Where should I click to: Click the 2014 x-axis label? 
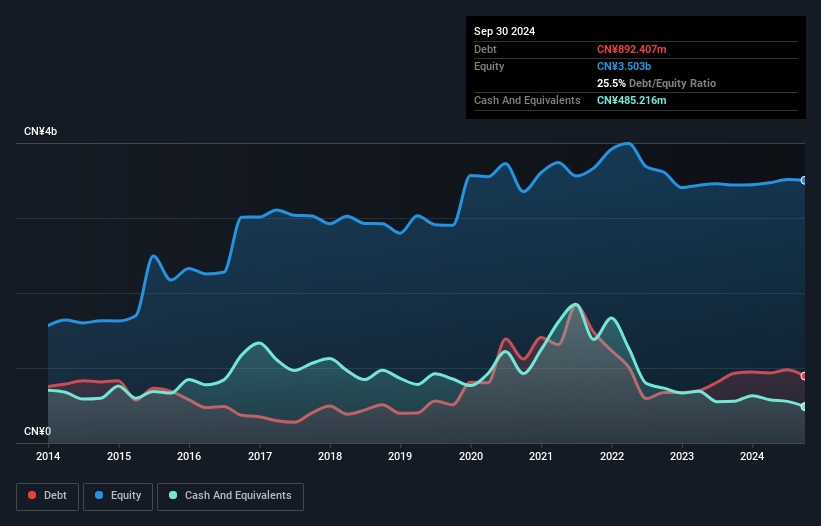[x=48, y=456]
